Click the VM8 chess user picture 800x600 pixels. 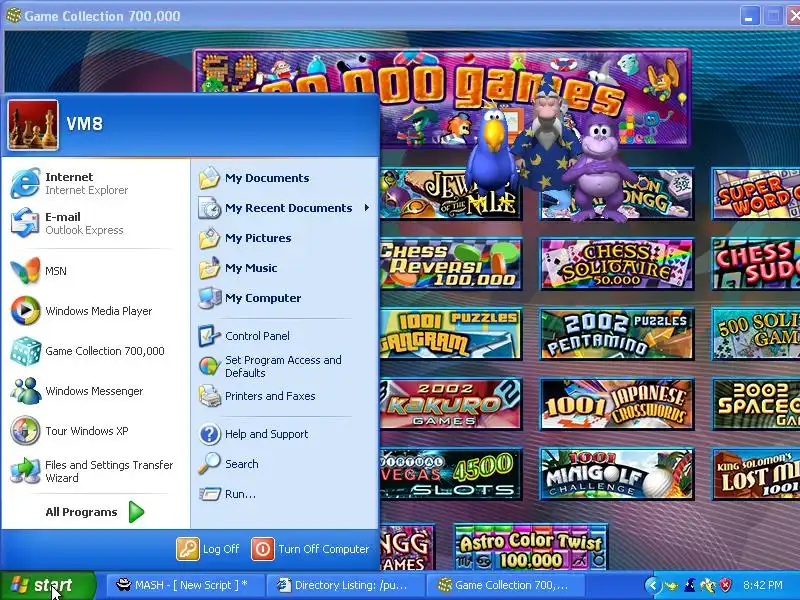[x=33, y=125]
